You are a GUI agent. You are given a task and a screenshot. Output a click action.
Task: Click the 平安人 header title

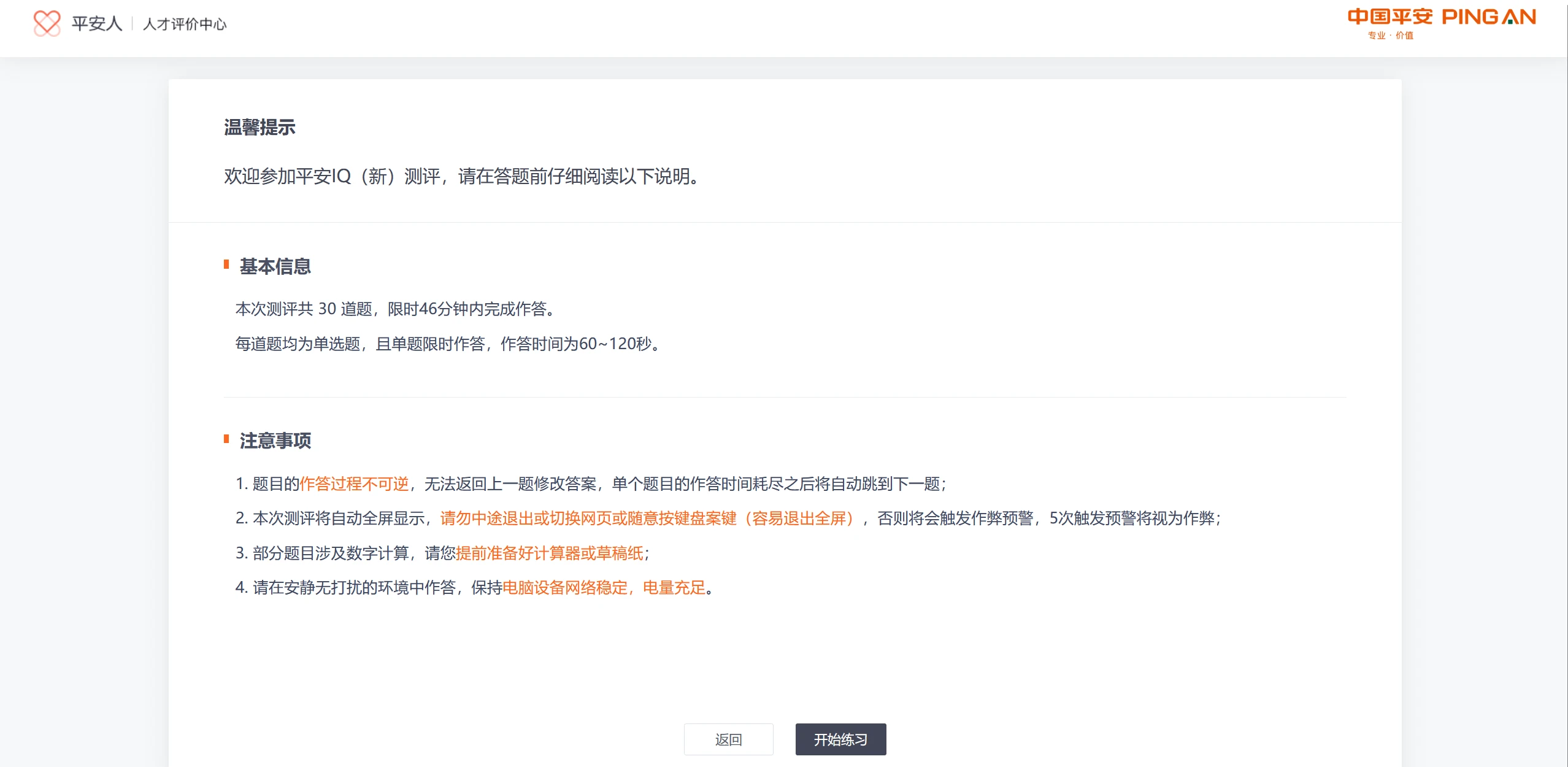click(97, 23)
